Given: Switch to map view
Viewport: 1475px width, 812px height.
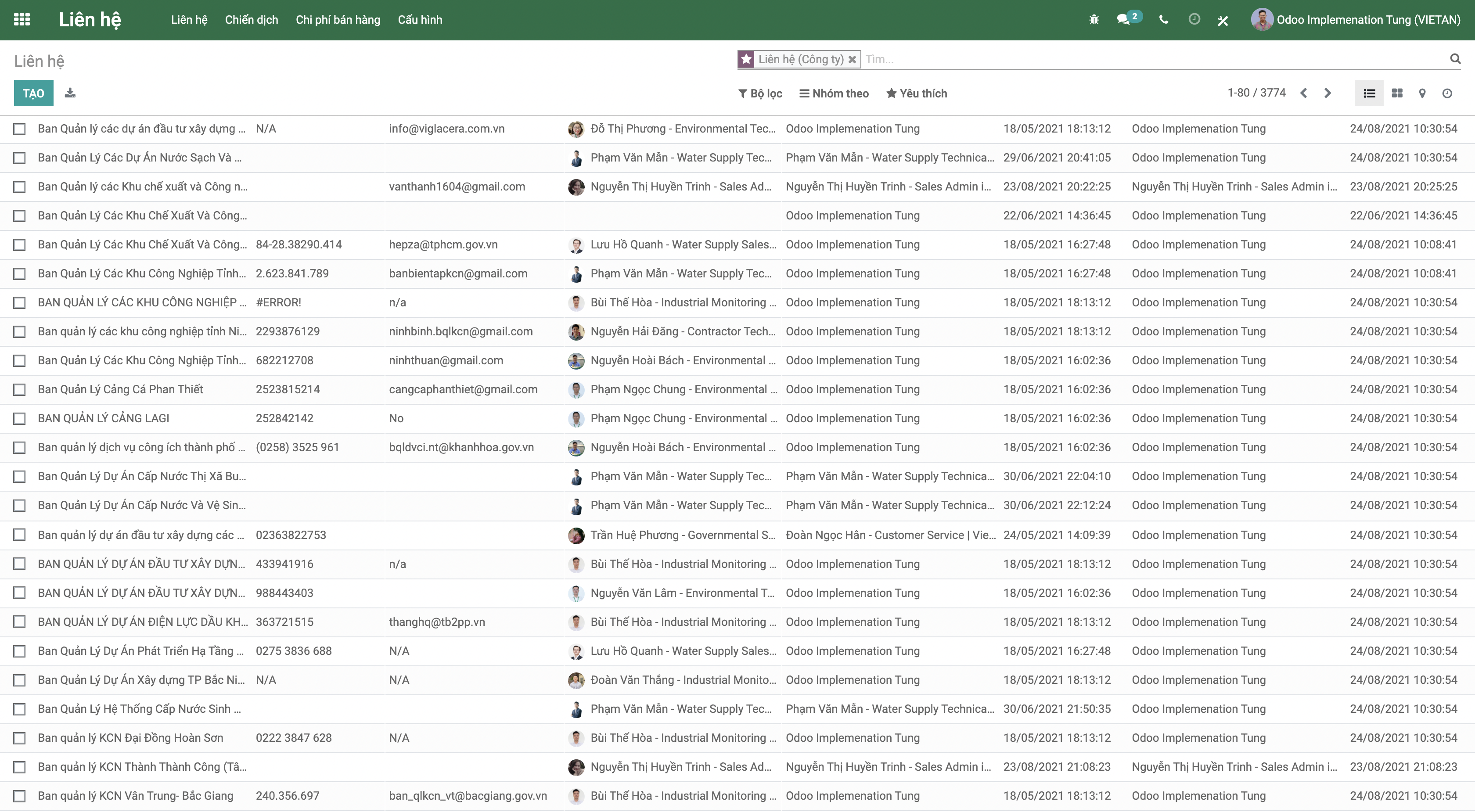Looking at the screenshot, I should 1423,93.
